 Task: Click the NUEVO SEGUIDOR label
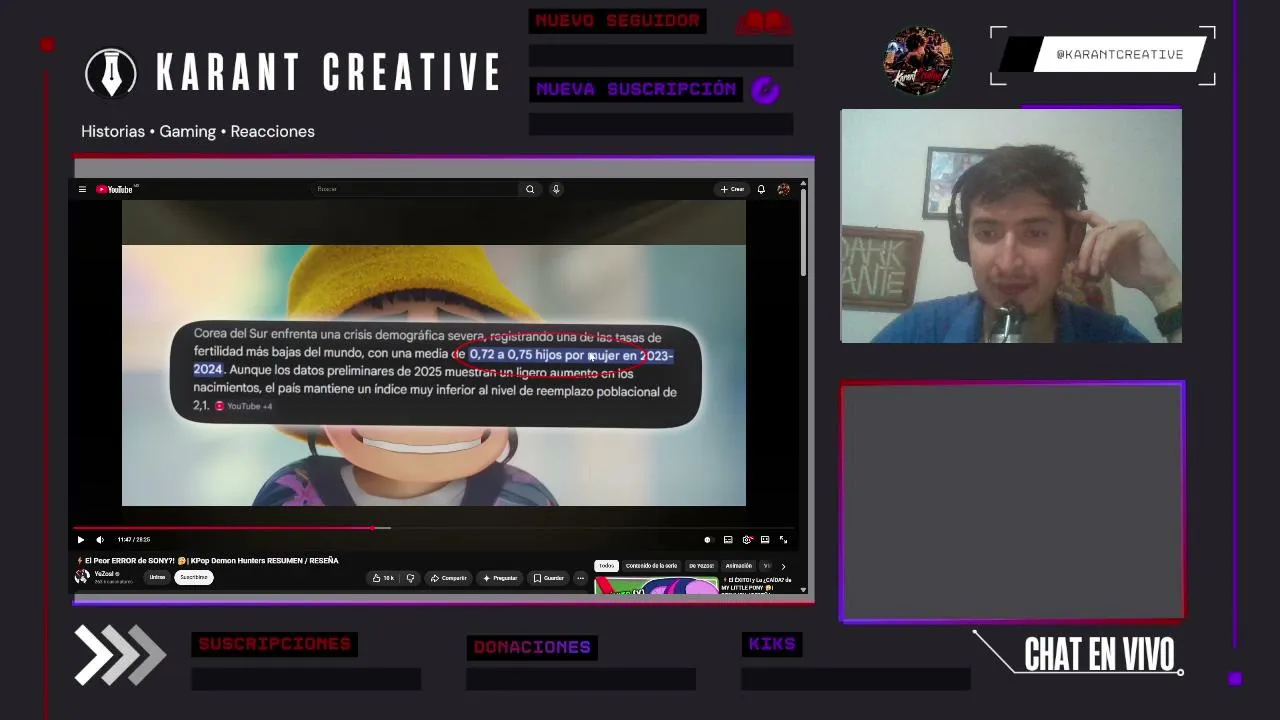click(617, 21)
